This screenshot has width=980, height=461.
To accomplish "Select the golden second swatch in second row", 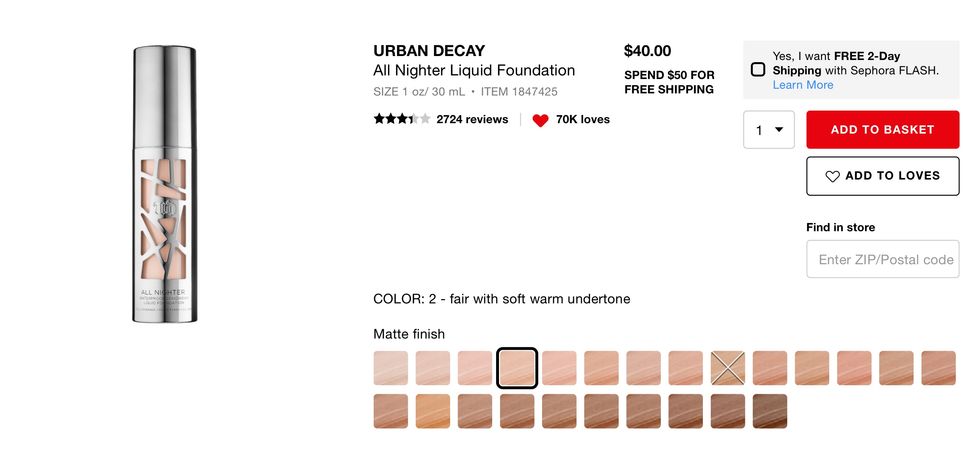I will point(433,411).
